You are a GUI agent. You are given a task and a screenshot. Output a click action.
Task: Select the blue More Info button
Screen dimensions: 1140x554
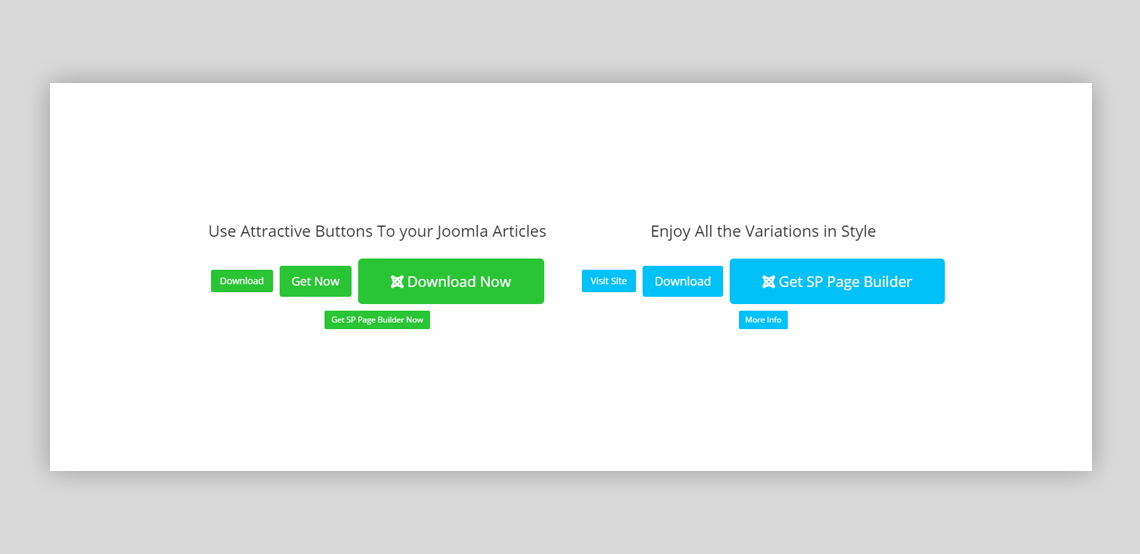click(x=763, y=320)
